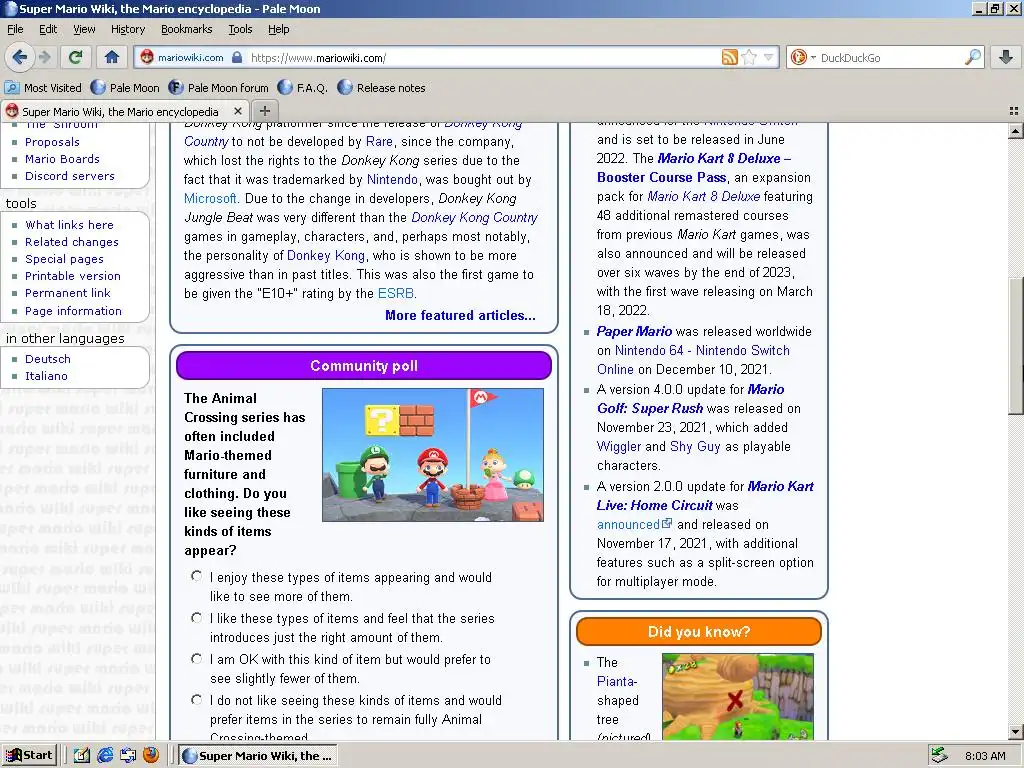This screenshot has width=1024, height=768.
Task: Open the external announced link
Action: tap(633, 524)
